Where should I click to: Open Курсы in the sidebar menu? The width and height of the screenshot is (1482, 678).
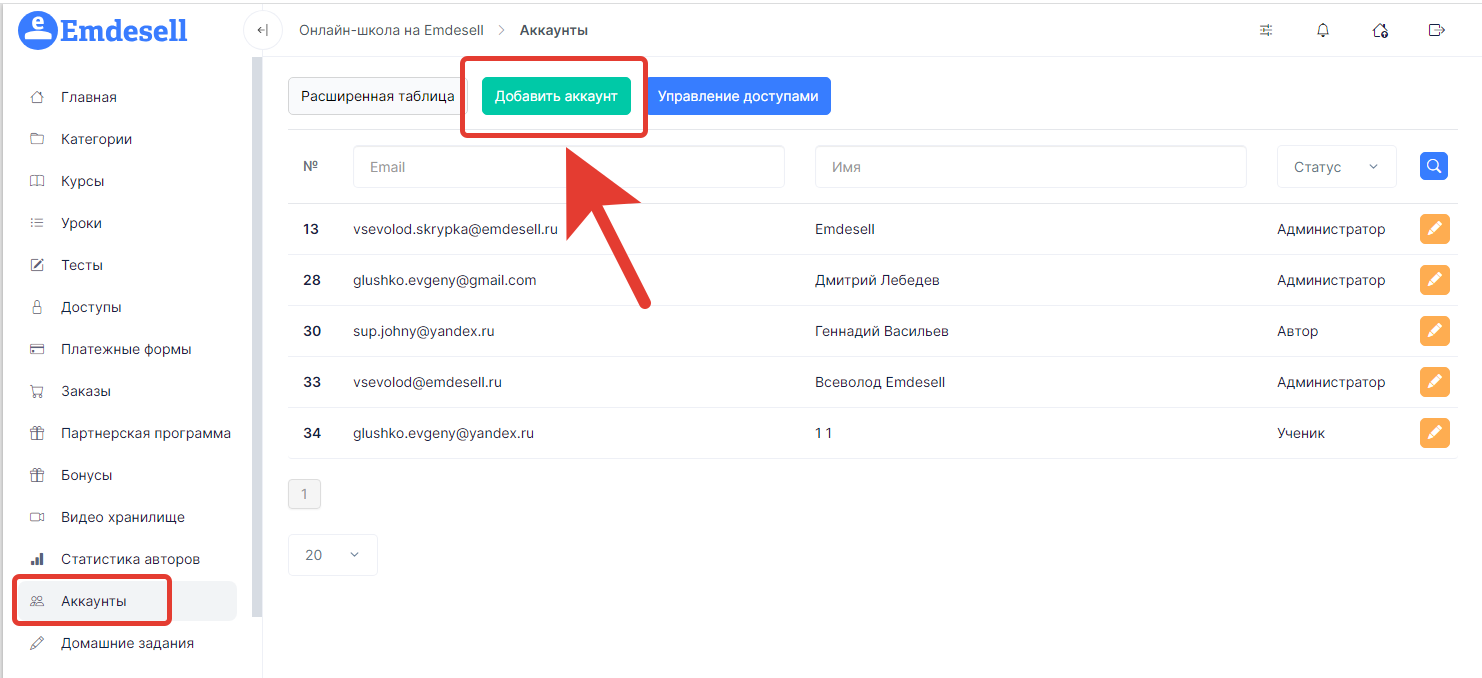[82, 181]
